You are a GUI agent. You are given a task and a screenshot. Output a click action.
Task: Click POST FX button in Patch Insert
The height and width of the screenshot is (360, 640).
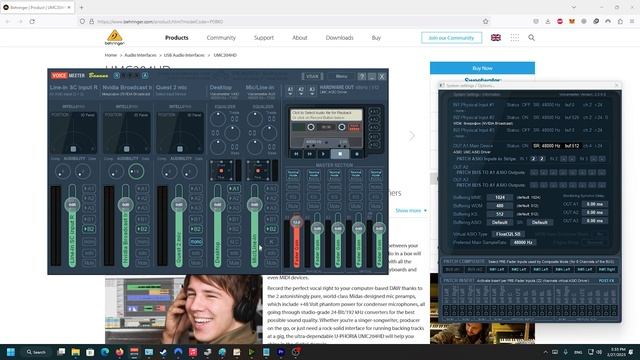[x=606, y=281]
